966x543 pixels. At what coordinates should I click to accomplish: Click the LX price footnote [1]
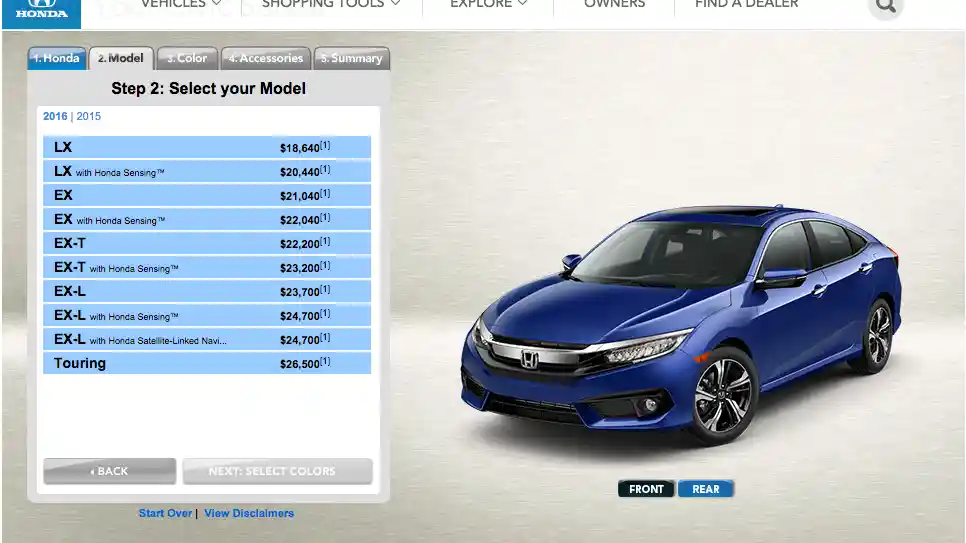tap(325, 145)
